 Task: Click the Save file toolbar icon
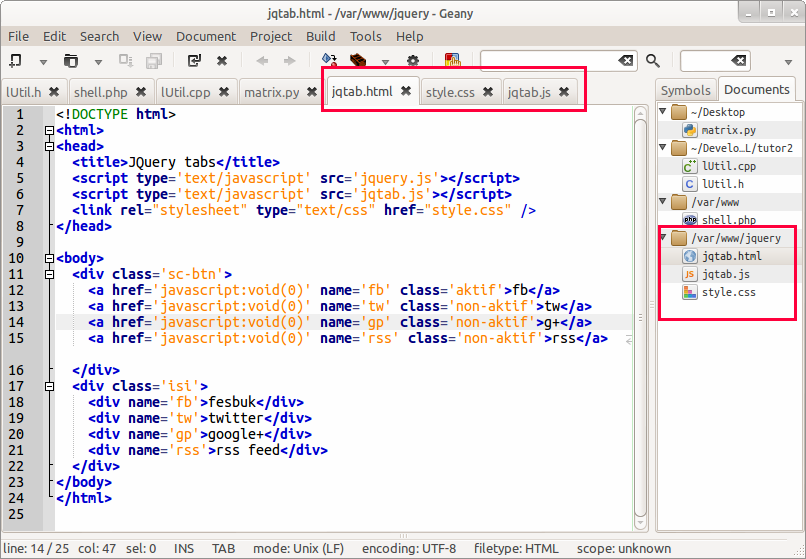tap(125, 61)
